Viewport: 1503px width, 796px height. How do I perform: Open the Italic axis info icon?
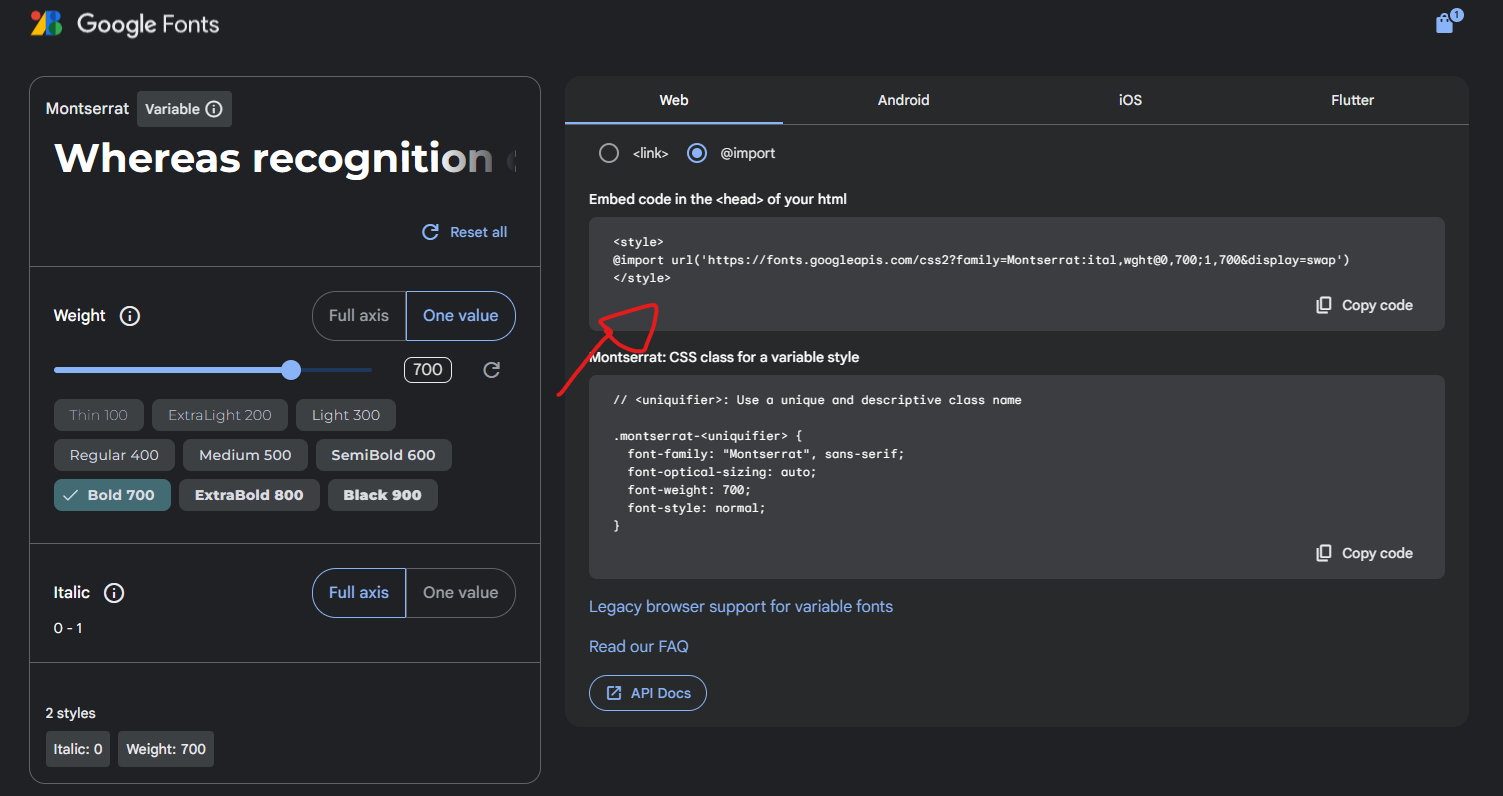click(114, 593)
